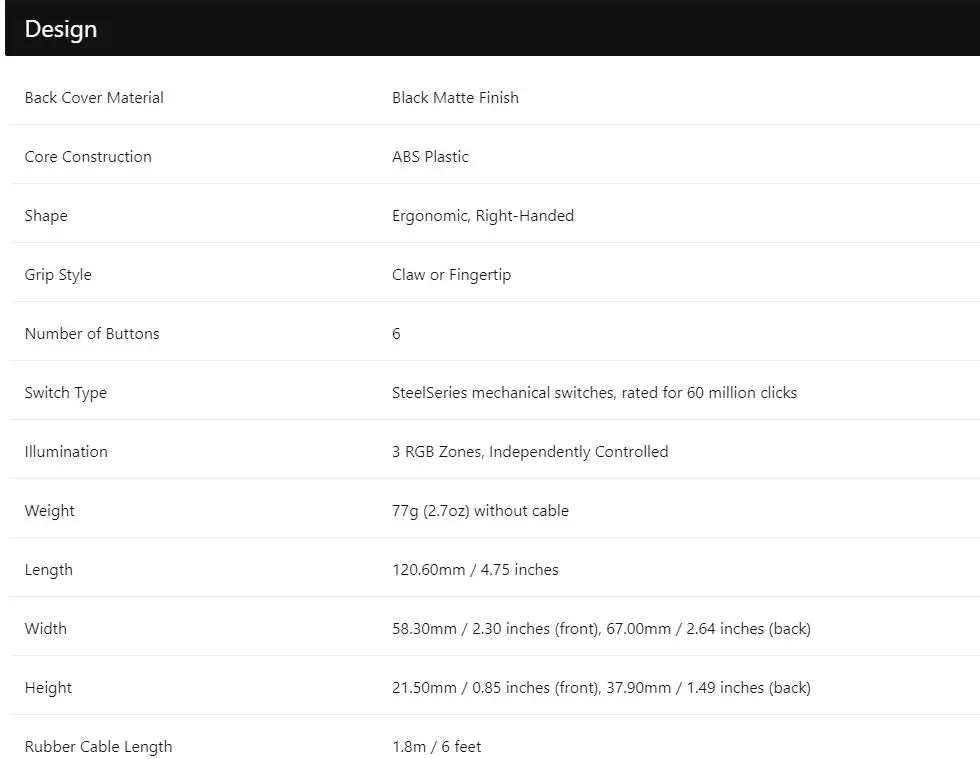
Task: Select the Back Cover Material label
Action: click(x=94, y=98)
